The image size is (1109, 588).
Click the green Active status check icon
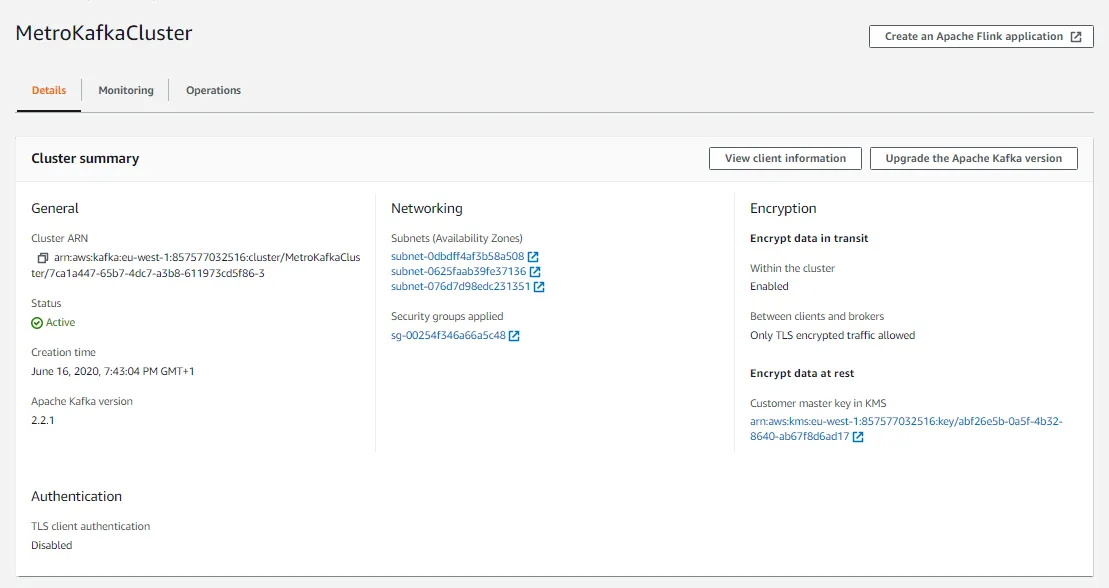tap(37, 323)
